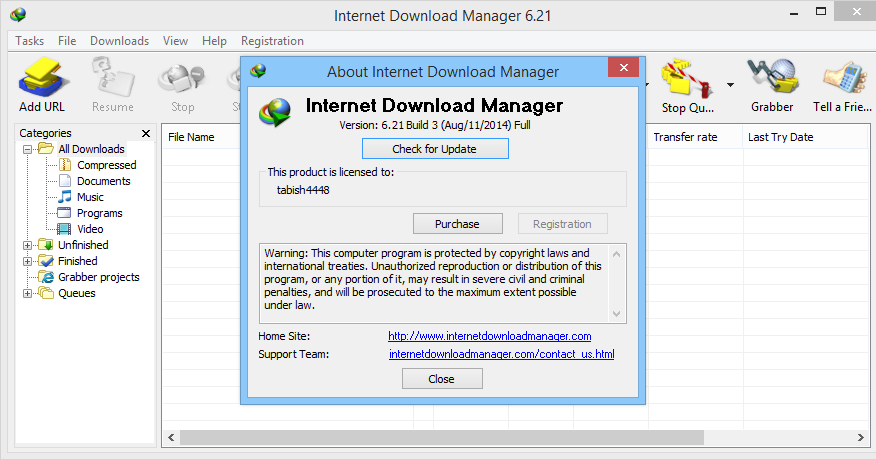Click the Stop toolbar icon
The width and height of the screenshot is (876, 460).
tap(182, 79)
